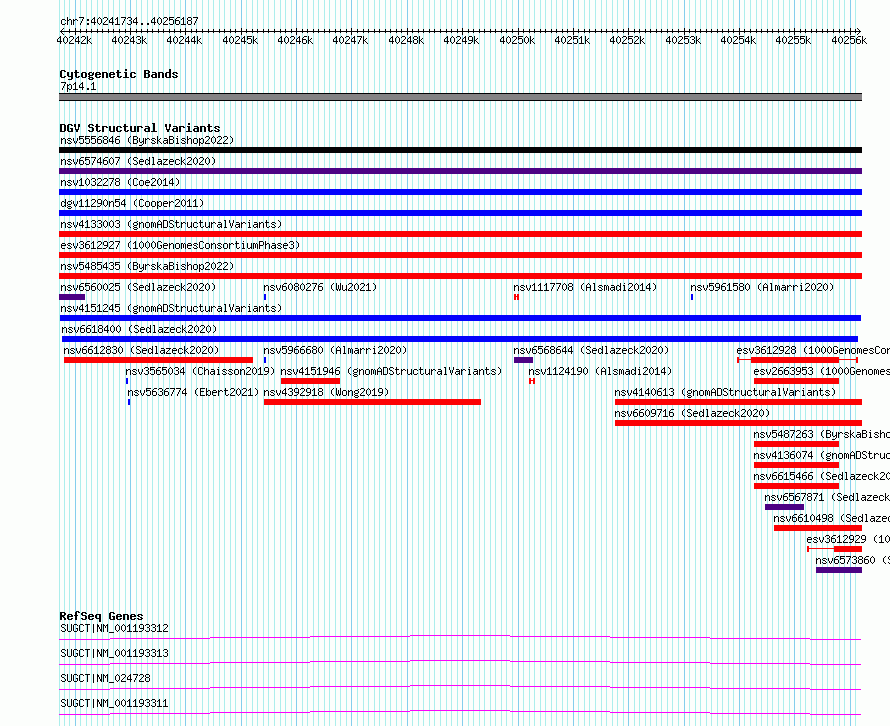Screen dimensions: 890x726
Task: Click SUGCT|NM_001193313 transcript label
Action: (114, 653)
